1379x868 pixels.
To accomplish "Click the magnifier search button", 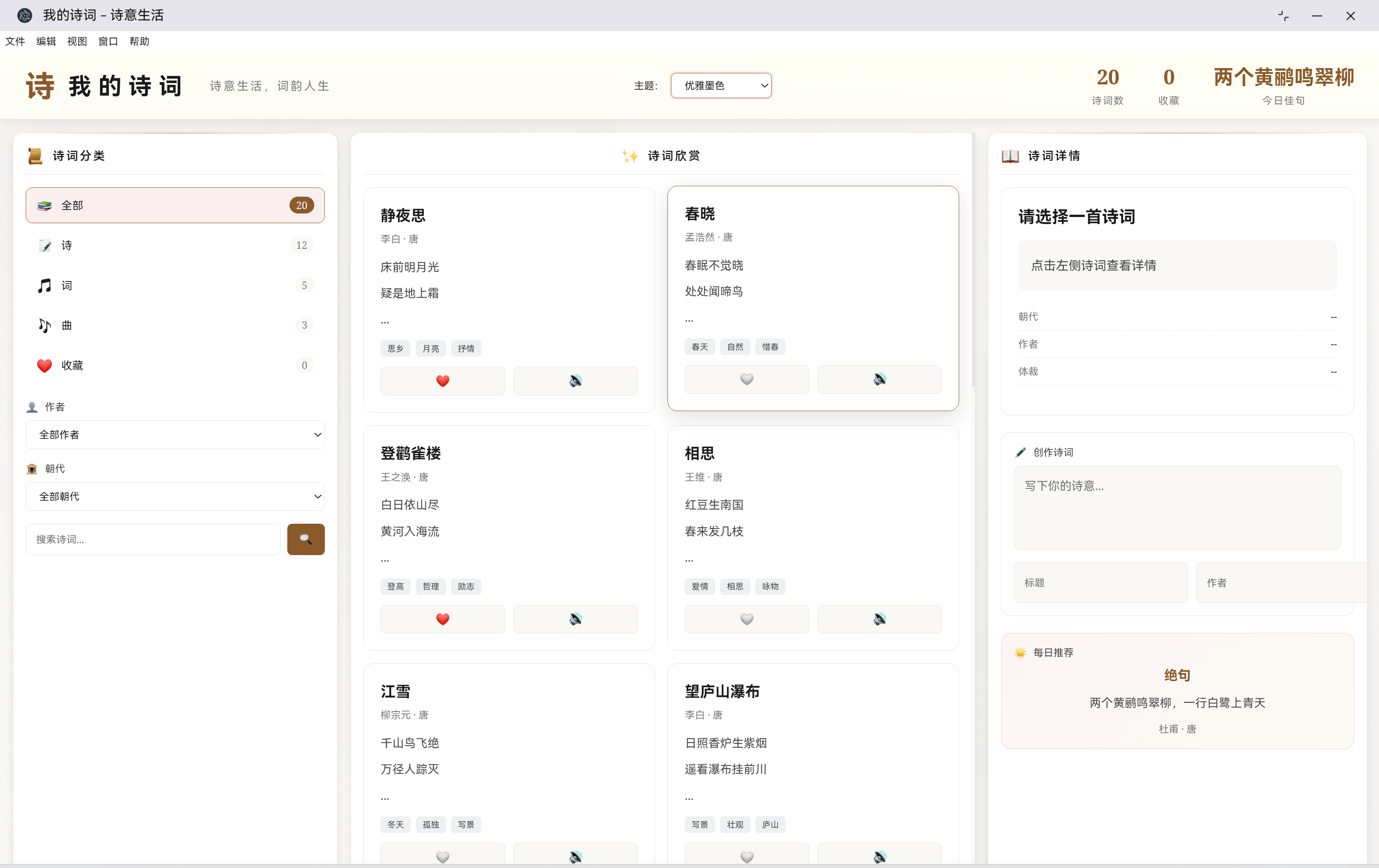I will (306, 539).
